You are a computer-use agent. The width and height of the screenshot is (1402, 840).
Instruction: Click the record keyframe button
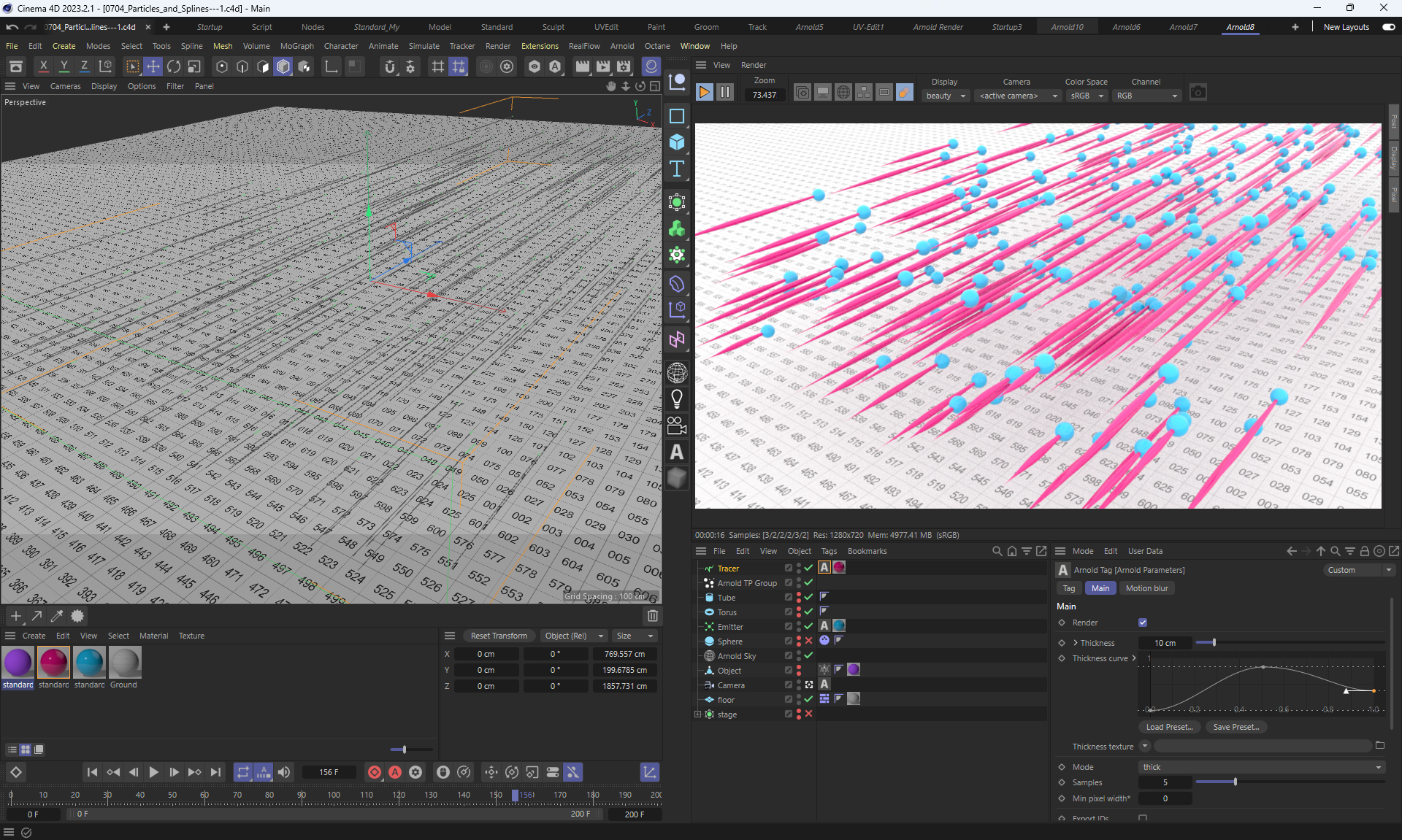tap(375, 772)
